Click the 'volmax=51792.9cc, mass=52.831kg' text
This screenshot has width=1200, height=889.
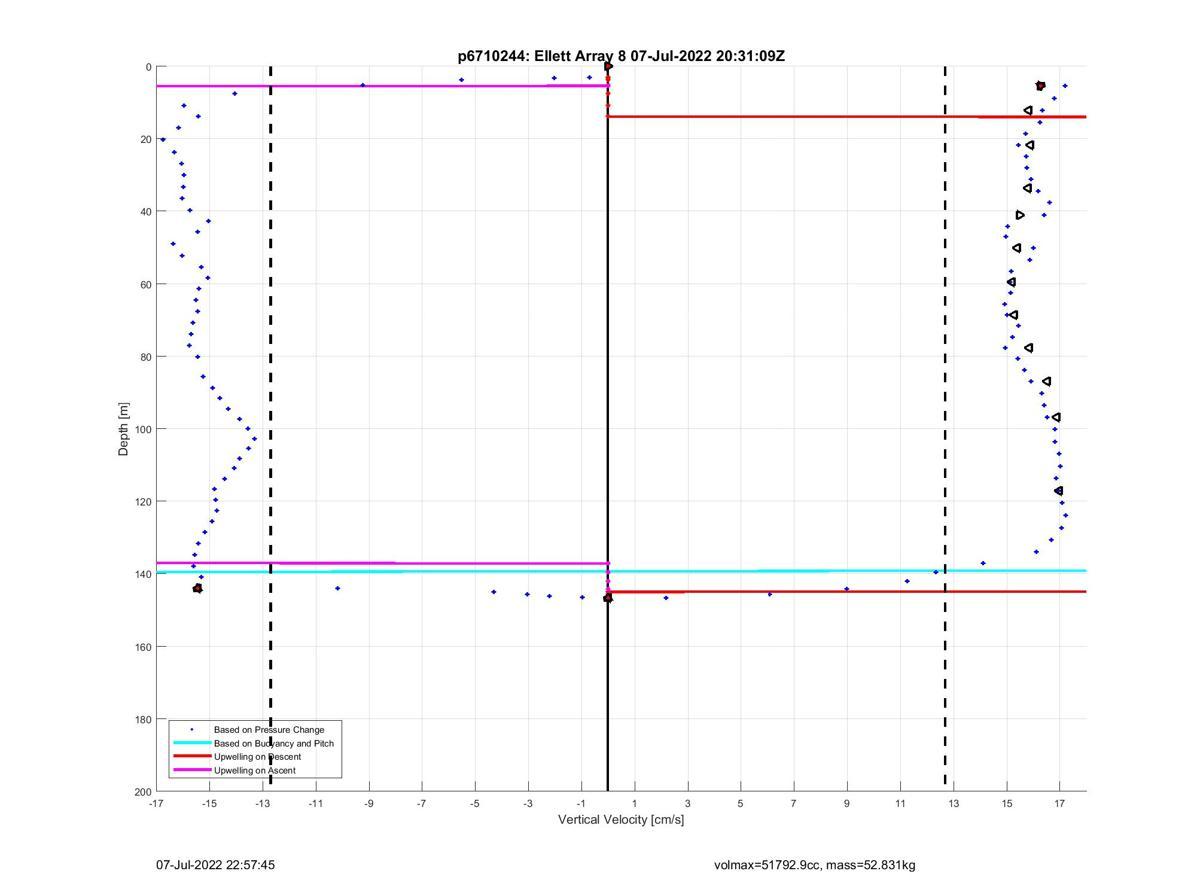pyautogui.click(x=814, y=865)
